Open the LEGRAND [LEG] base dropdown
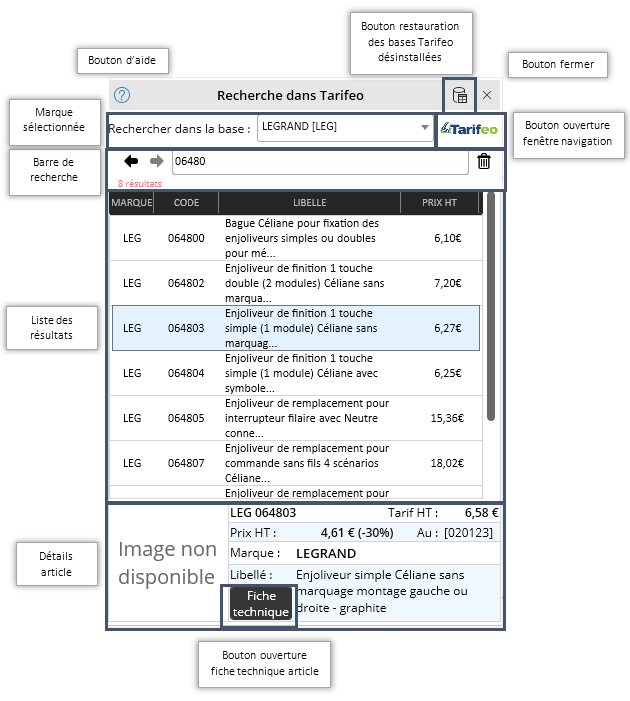 (x=345, y=128)
